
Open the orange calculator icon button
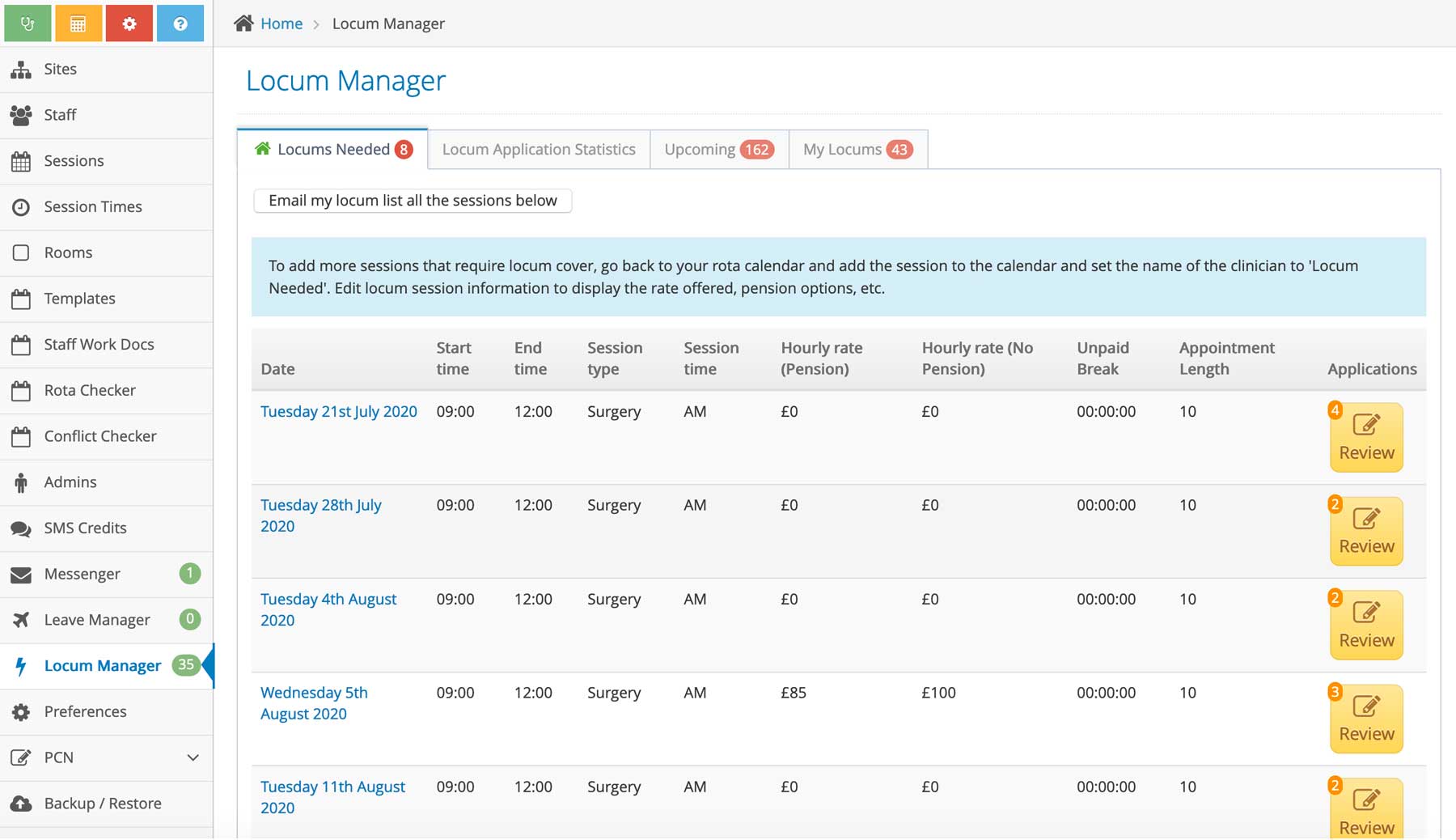coord(78,23)
